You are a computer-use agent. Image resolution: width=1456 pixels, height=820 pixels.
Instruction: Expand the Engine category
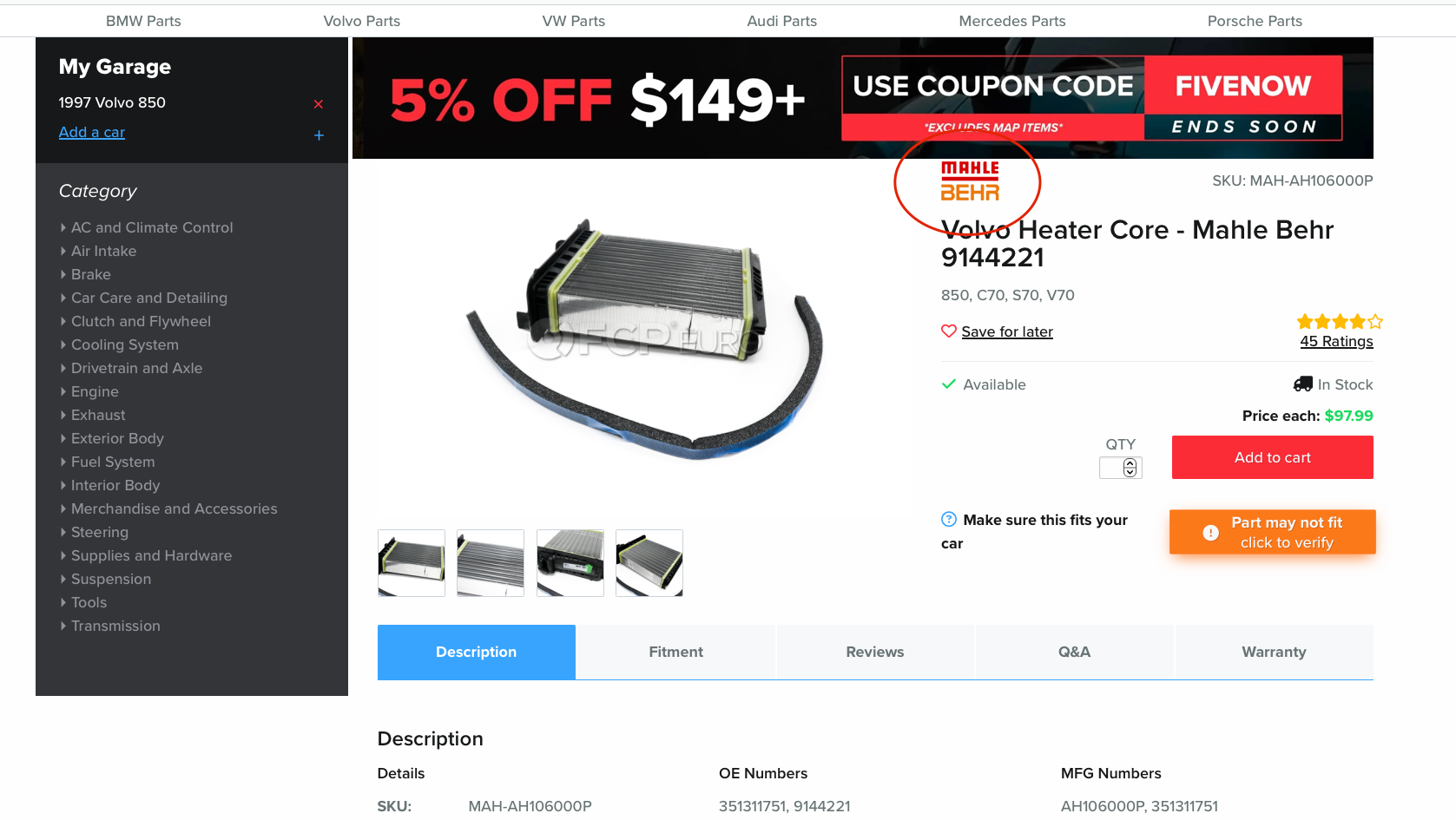click(94, 391)
